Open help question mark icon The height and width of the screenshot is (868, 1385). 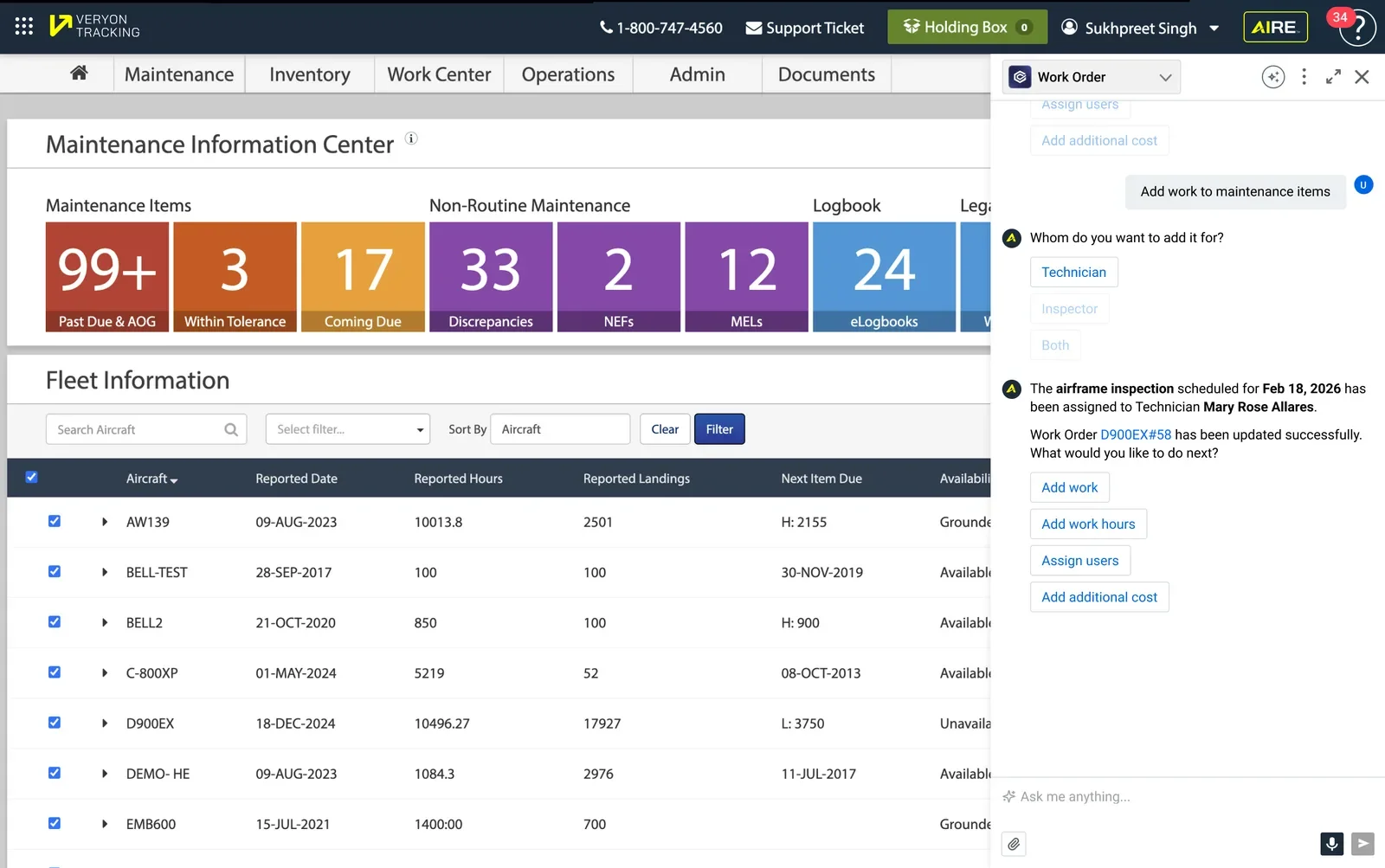point(1357,28)
